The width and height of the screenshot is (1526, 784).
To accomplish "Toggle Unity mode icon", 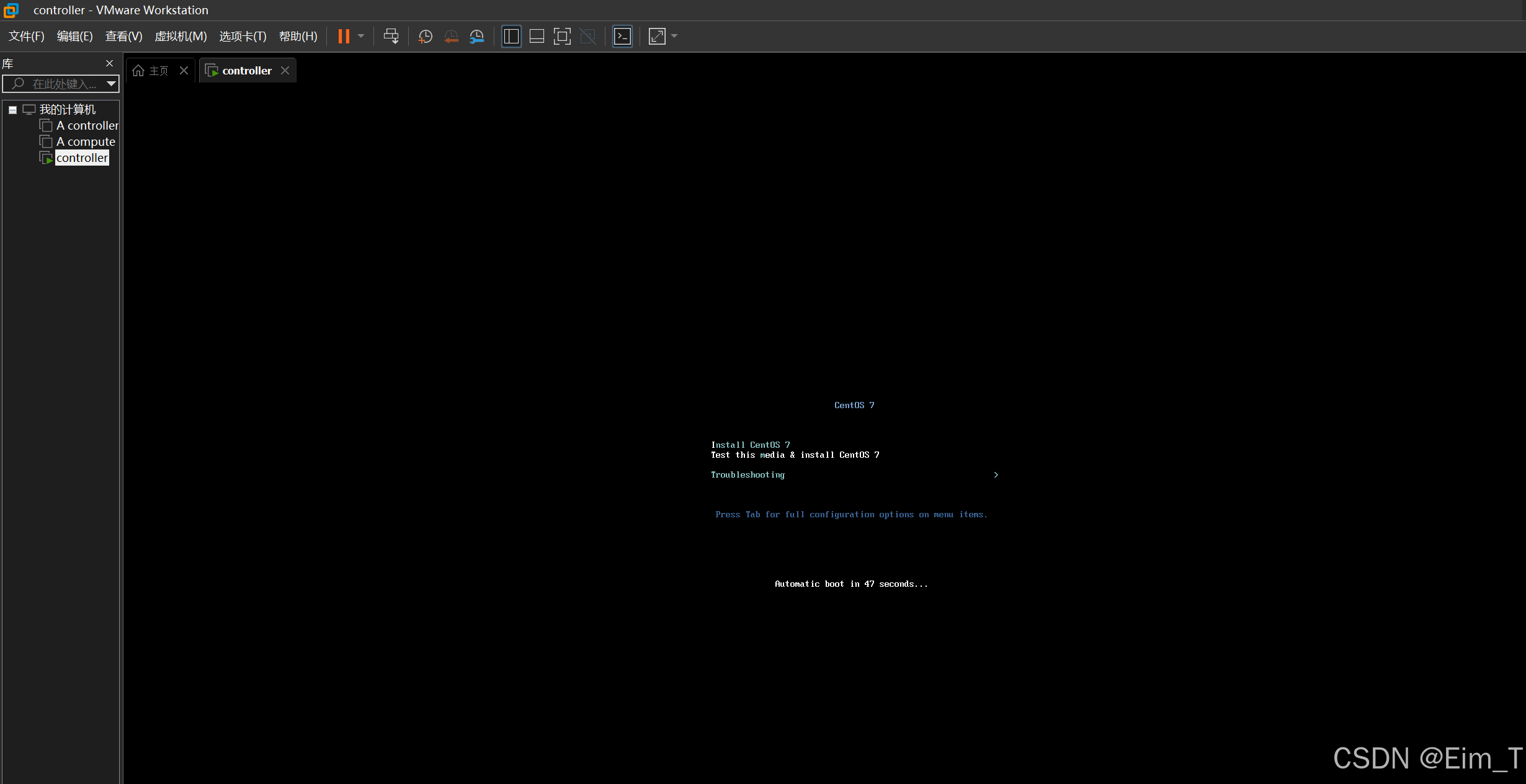I will click(587, 37).
